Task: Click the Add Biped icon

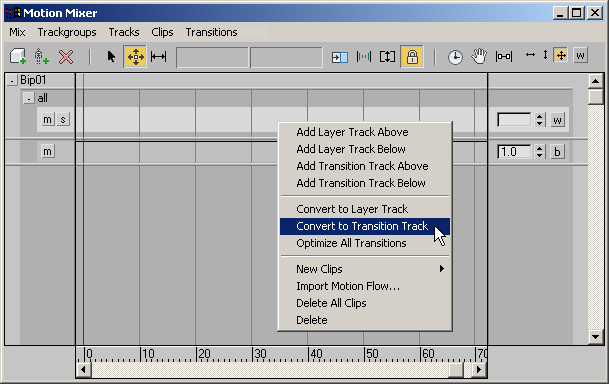Action: (x=42, y=57)
